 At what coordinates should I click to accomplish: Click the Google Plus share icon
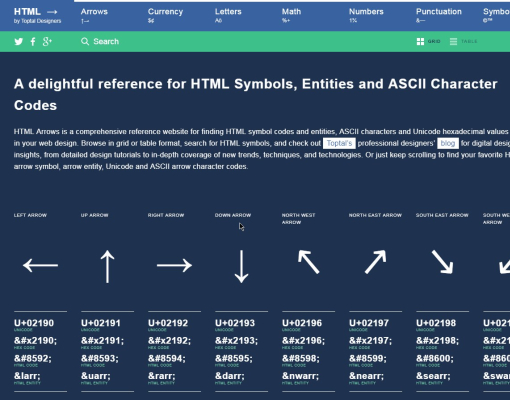click(47, 42)
